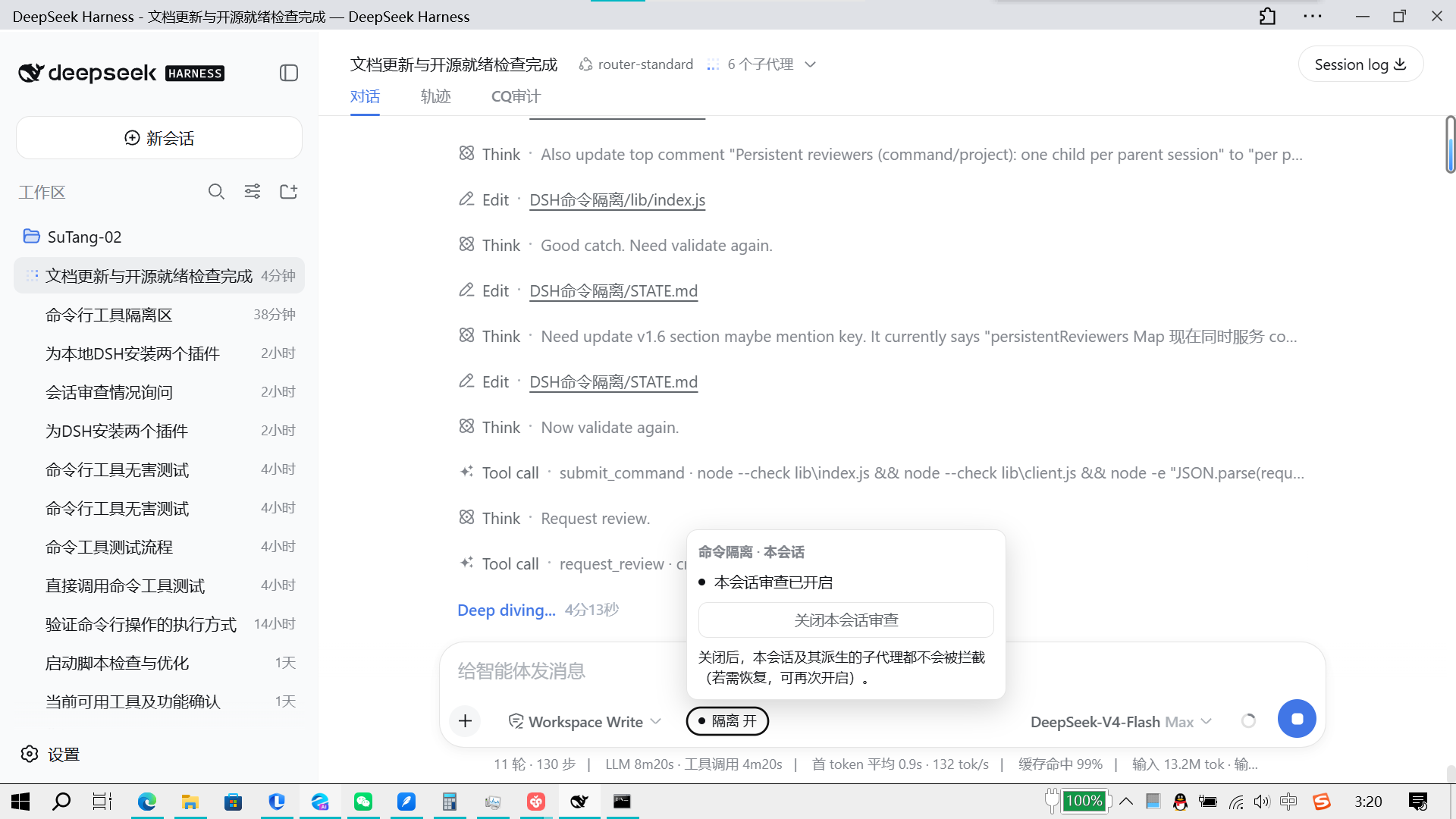Open the three-dot menu in title bar
The width and height of the screenshot is (1456, 819).
point(1313,16)
